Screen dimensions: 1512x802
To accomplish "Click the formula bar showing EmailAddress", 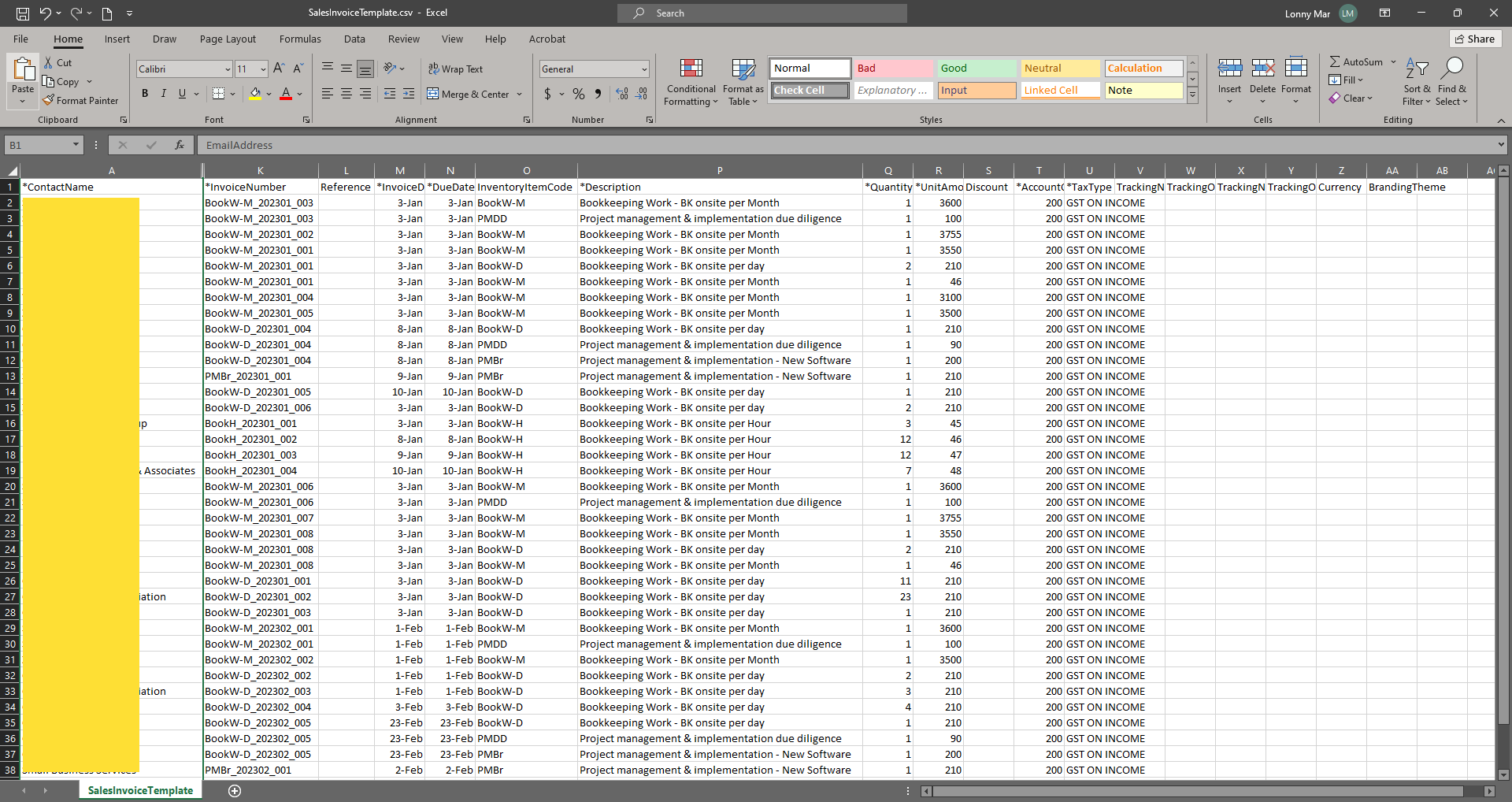I will tap(847, 145).
